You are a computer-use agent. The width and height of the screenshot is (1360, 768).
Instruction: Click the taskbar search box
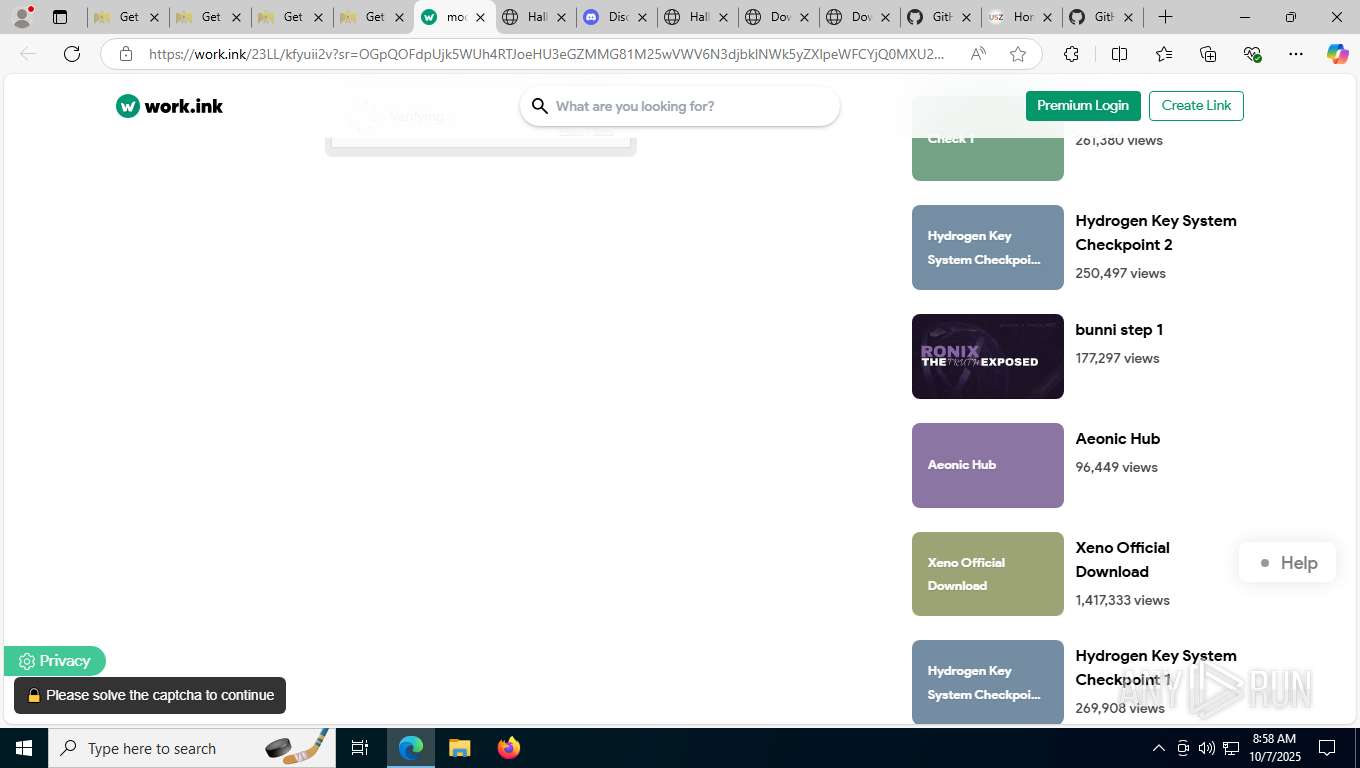[x=193, y=748]
